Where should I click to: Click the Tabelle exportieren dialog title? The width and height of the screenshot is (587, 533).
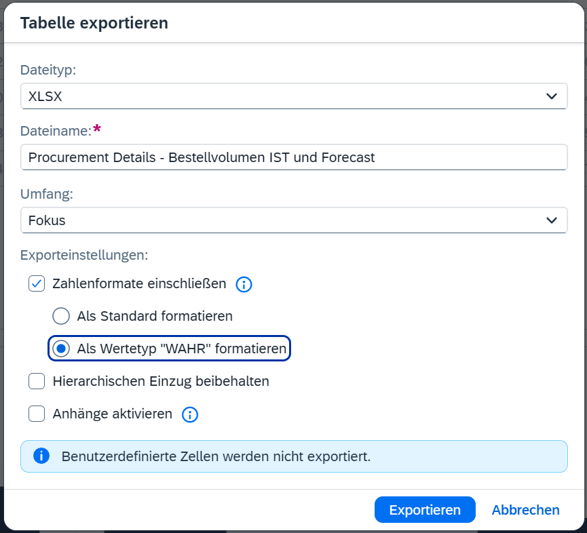(x=94, y=23)
